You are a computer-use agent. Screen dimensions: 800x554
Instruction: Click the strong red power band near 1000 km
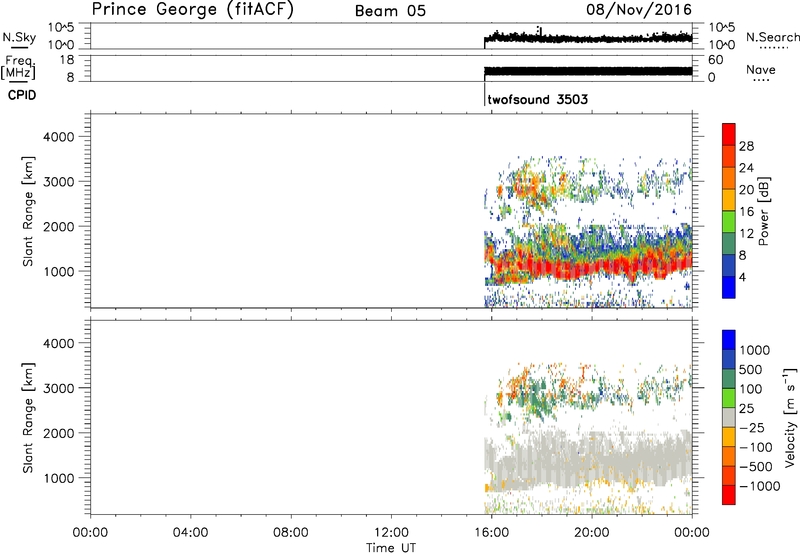click(x=587, y=267)
